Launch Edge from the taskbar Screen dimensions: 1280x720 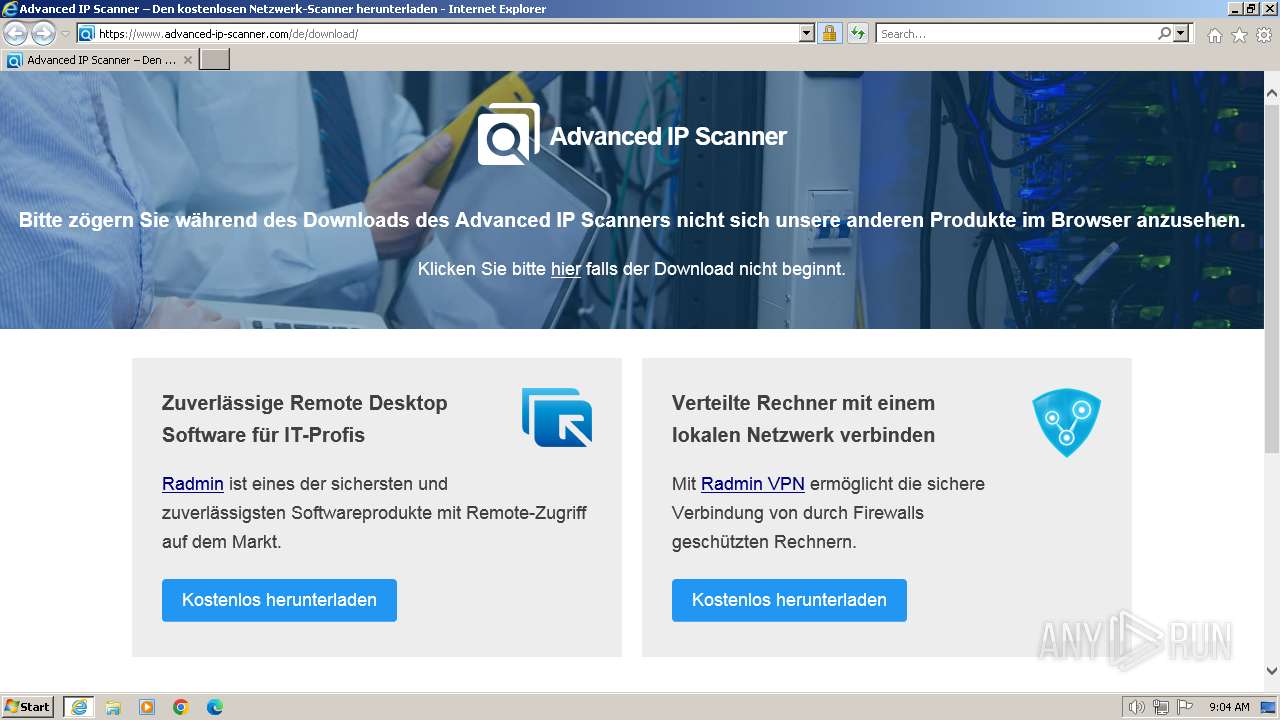point(215,707)
